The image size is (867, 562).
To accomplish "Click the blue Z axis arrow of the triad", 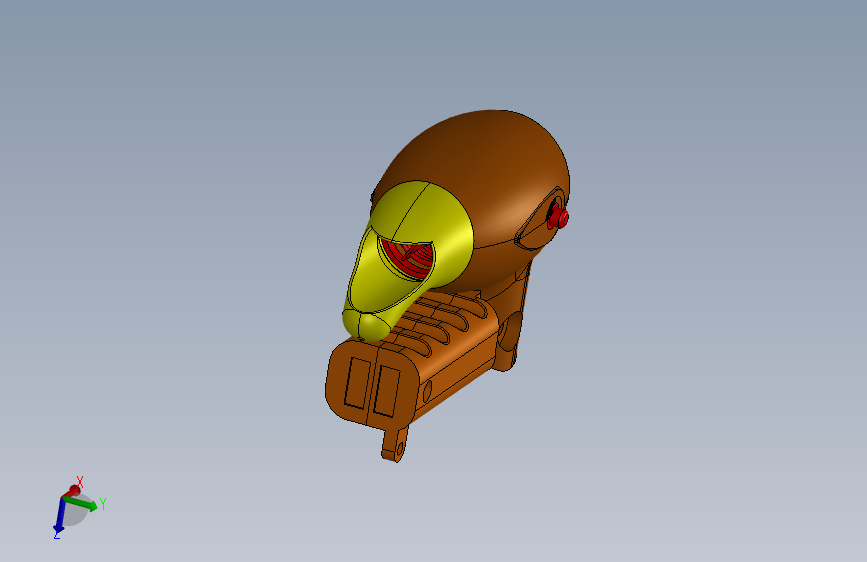I will [60, 516].
